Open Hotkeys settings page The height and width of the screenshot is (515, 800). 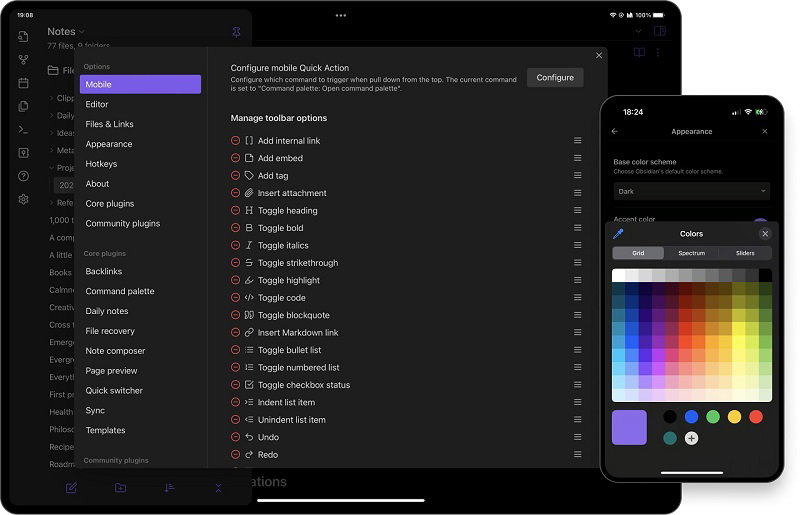point(101,164)
